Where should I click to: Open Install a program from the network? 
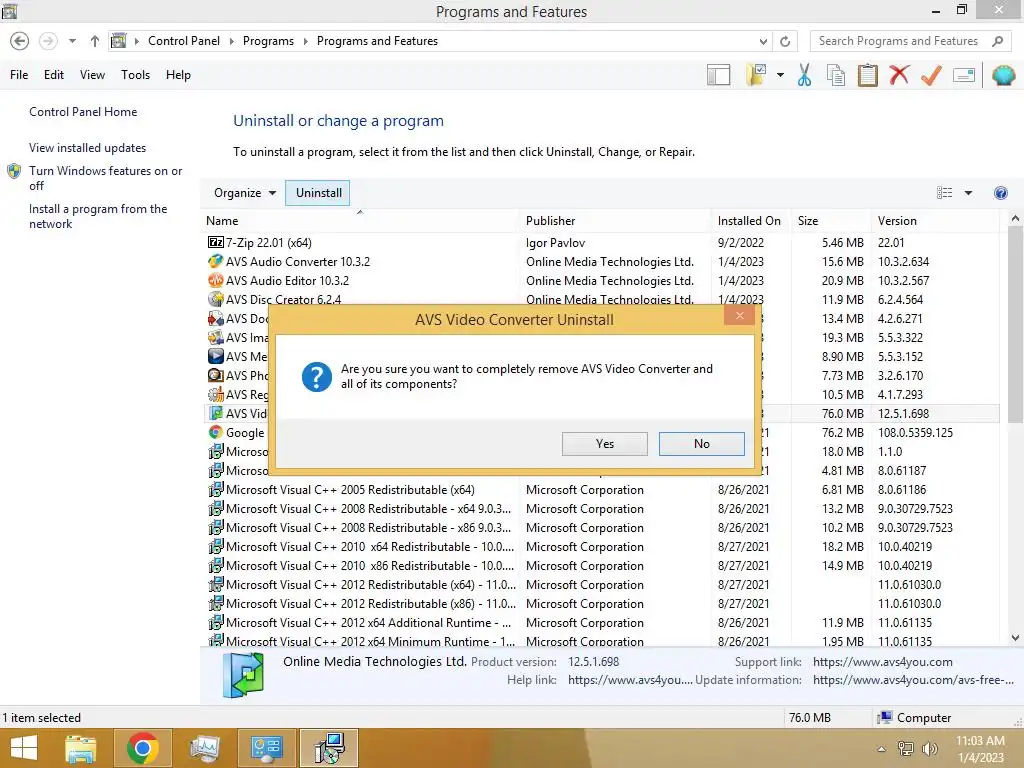[x=98, y=216]
